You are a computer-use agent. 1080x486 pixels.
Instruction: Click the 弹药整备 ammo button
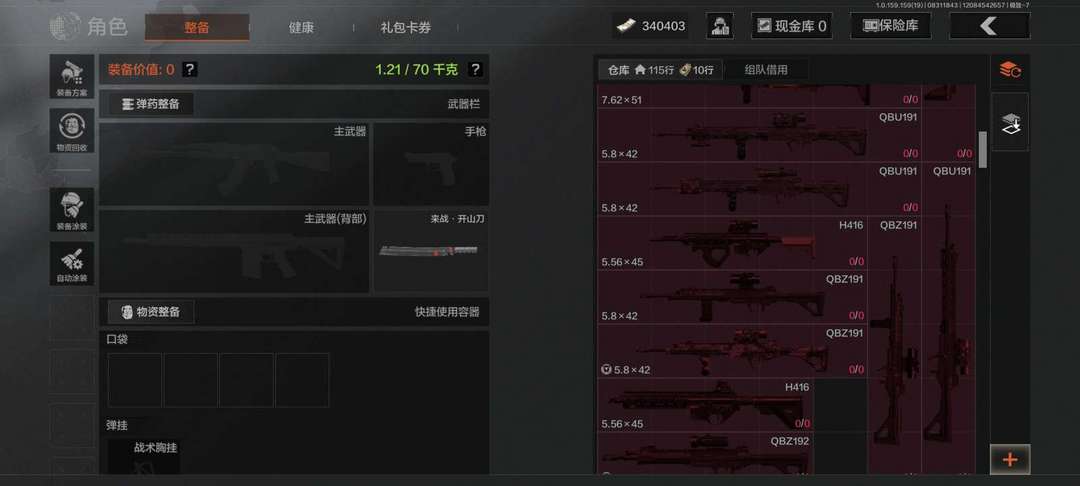coord(151,104)
